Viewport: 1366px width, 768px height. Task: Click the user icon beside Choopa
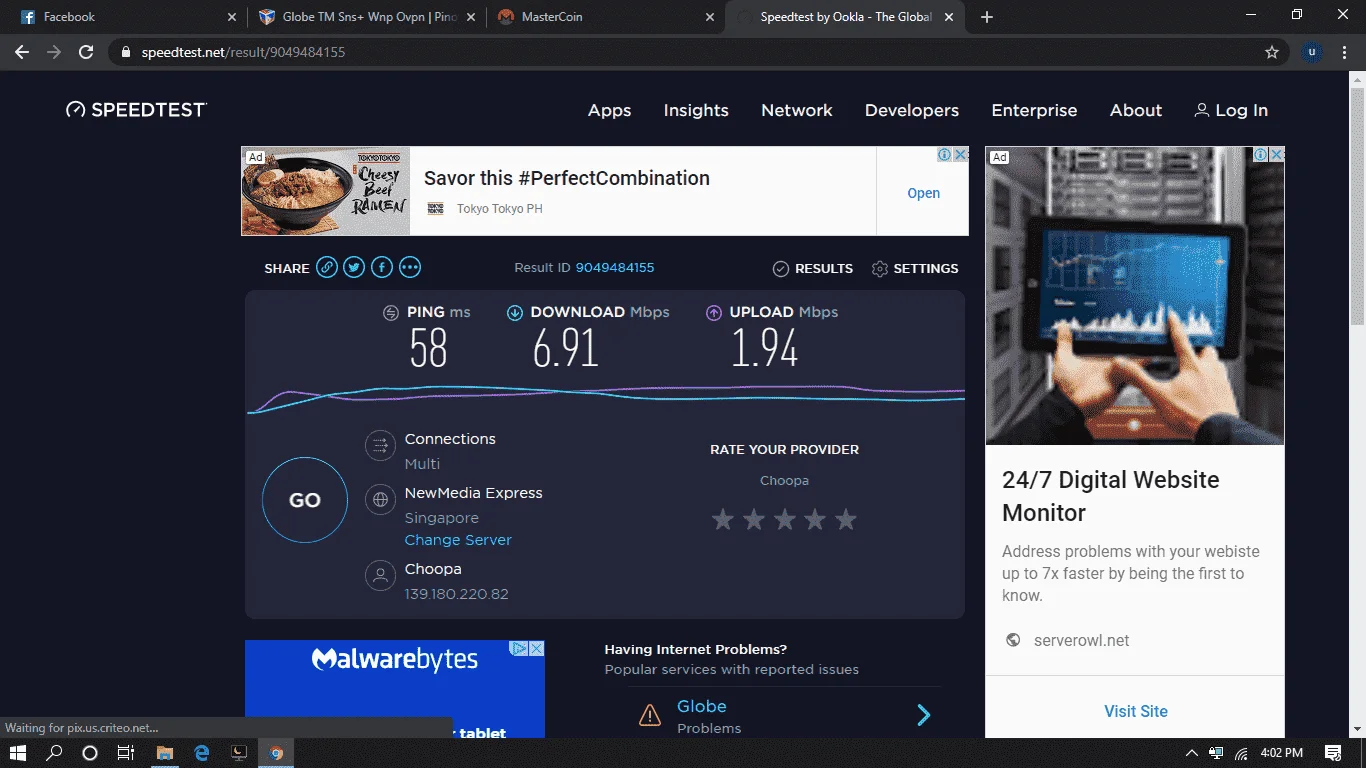[380, 575]
